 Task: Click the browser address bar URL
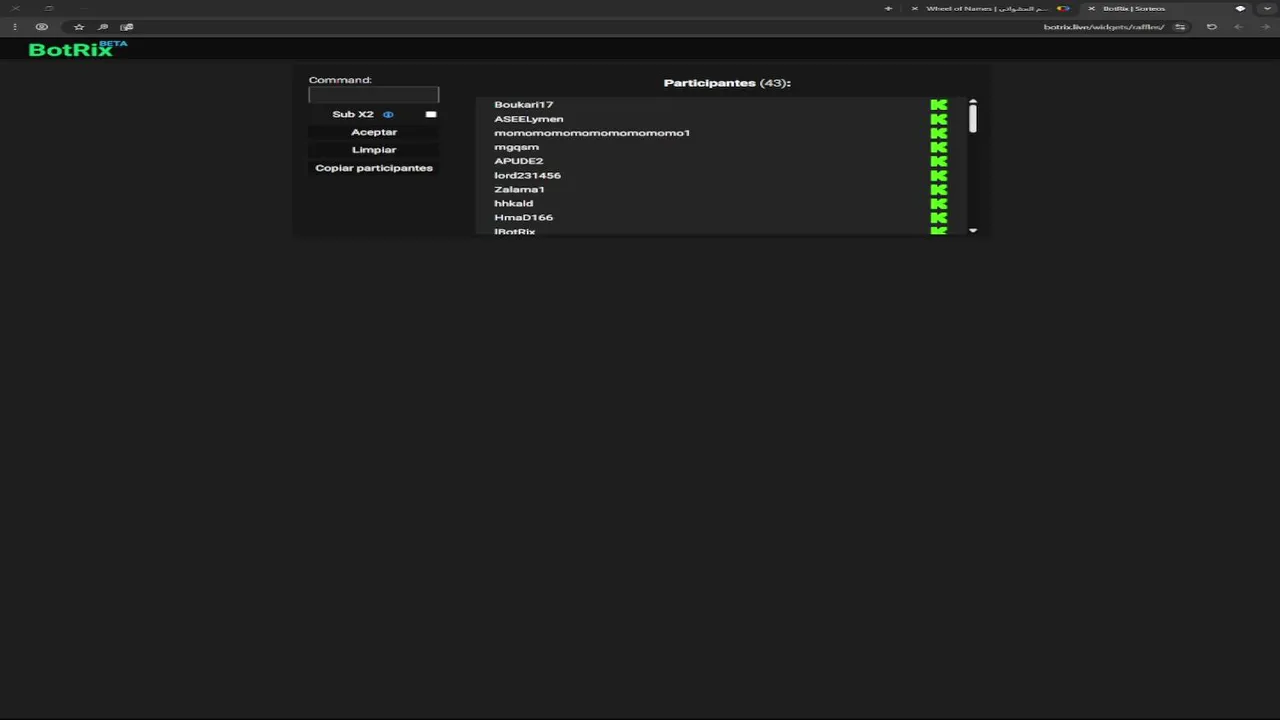(1103, 27)
